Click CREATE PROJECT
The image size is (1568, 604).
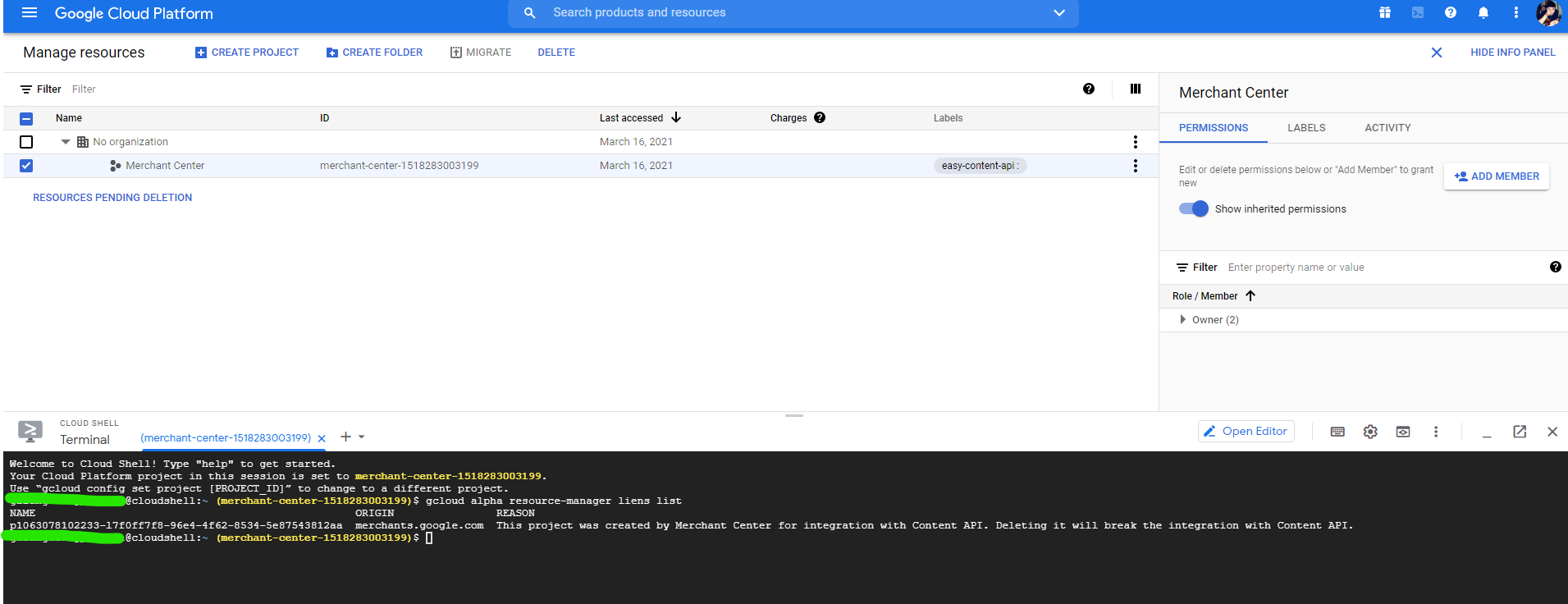[247, 53]
